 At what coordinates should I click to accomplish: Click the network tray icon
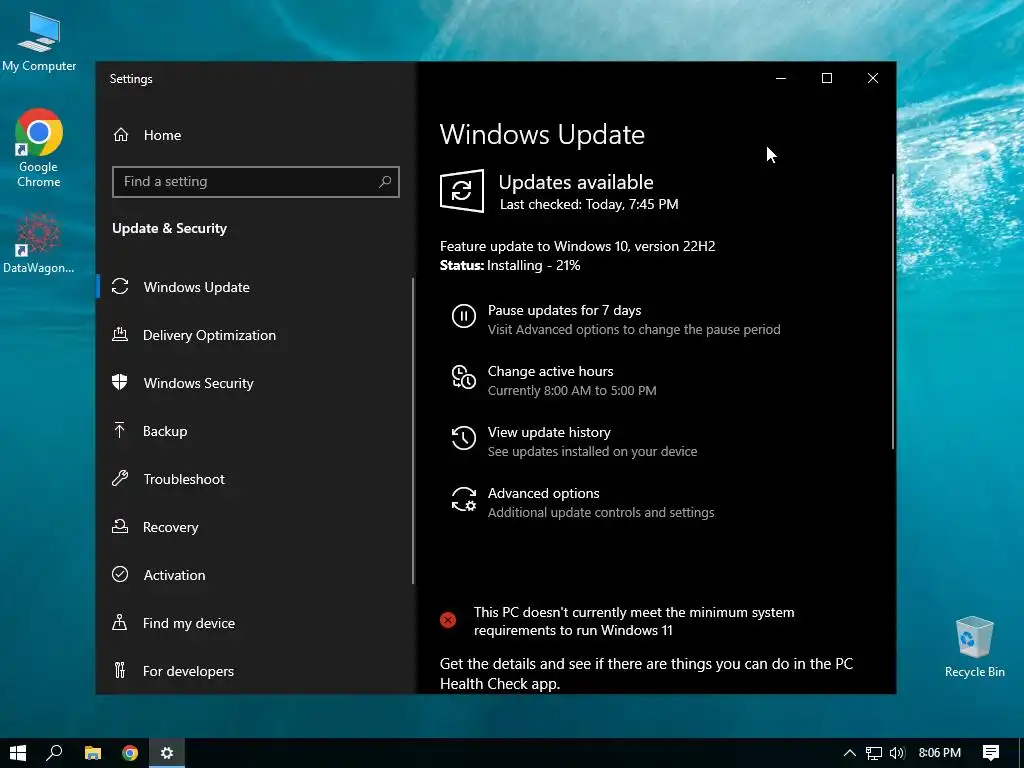click(x=874, y=753)
